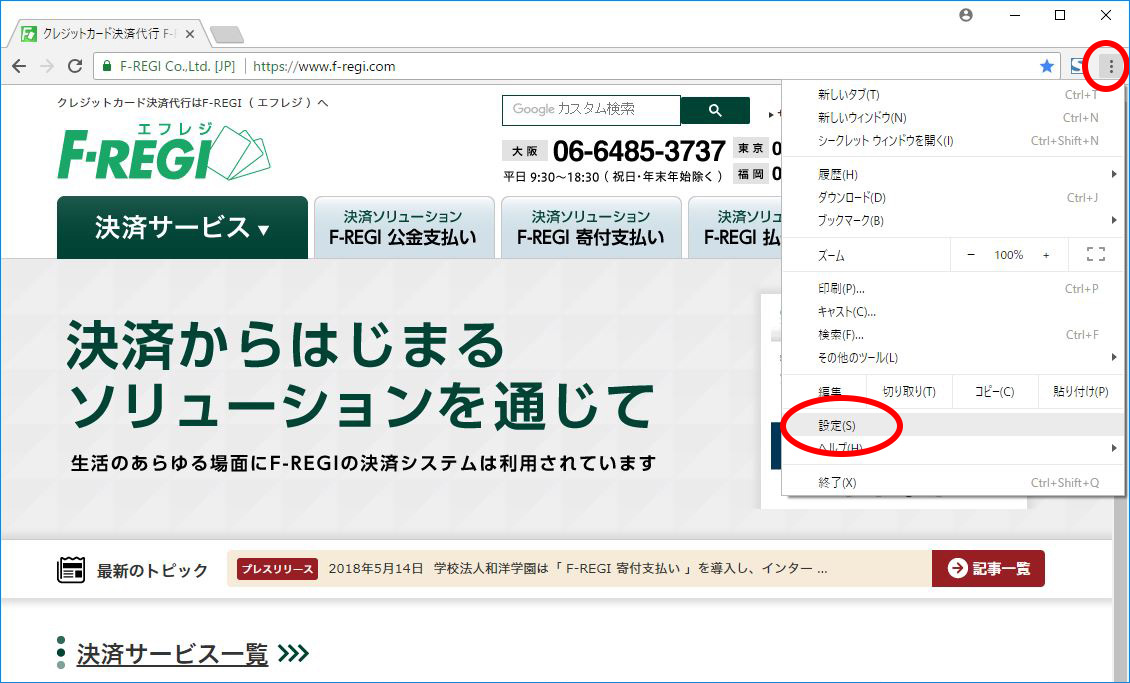
Task: Click the user profile icon in the title bar
Action: point(966,15)
